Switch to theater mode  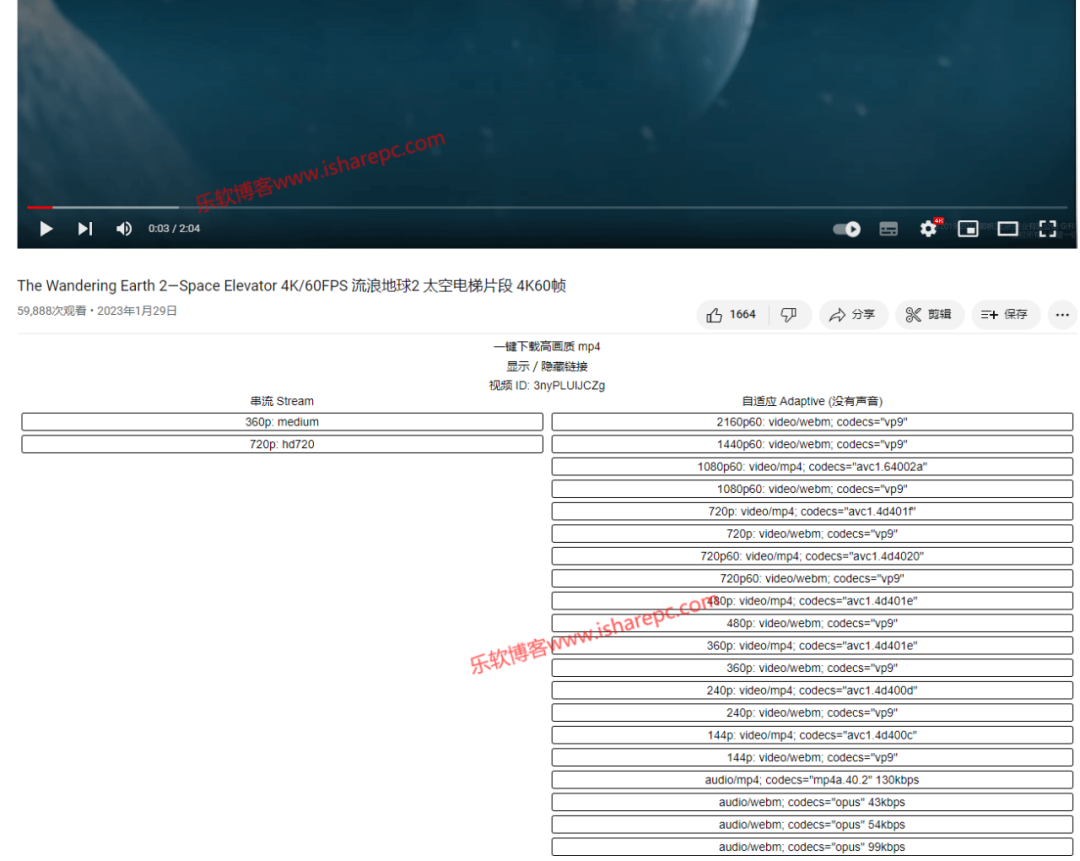1008,229
